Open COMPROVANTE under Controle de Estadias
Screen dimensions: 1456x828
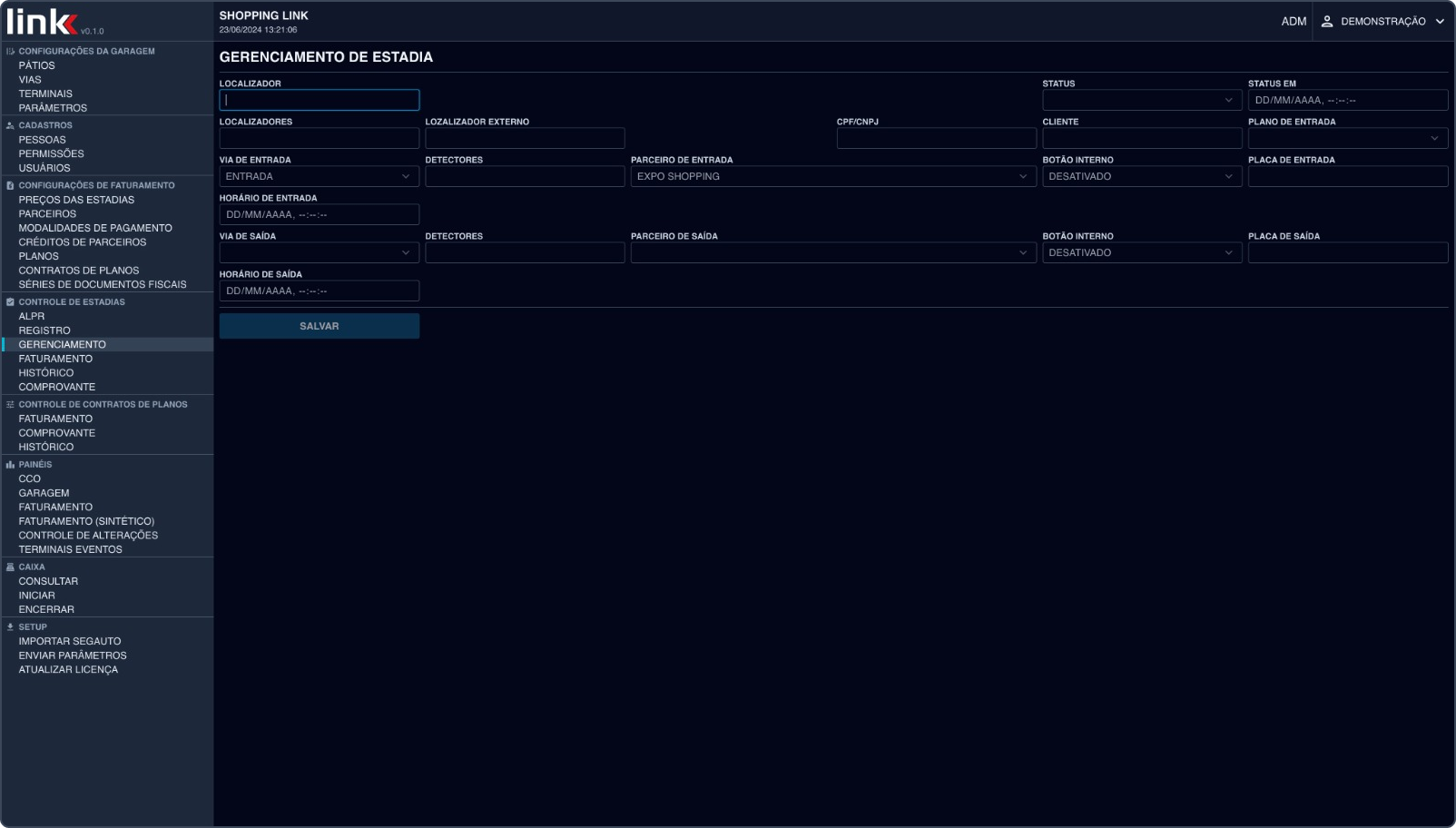point(57,387)
